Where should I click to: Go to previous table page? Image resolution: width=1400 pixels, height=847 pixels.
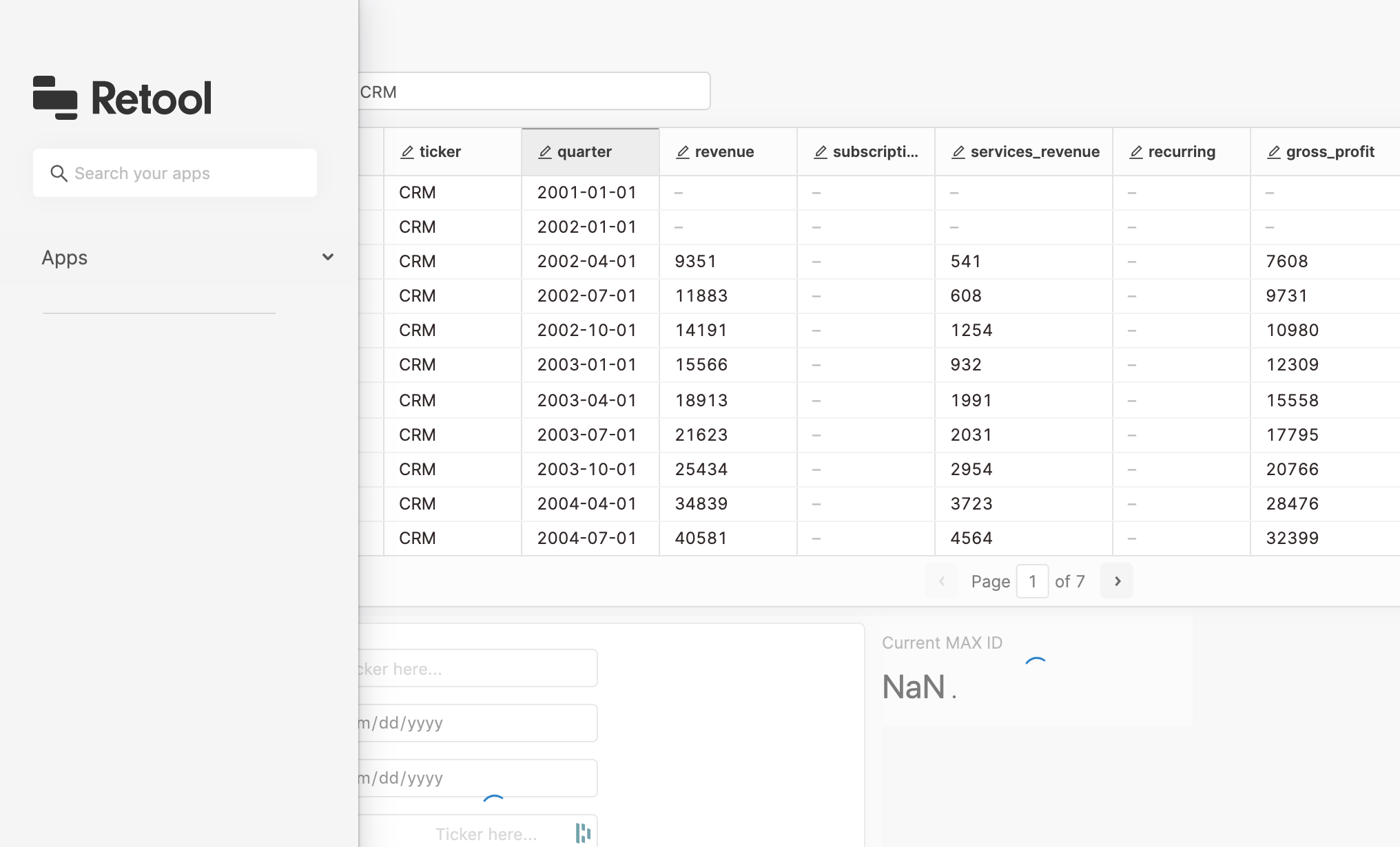(941, 581)
